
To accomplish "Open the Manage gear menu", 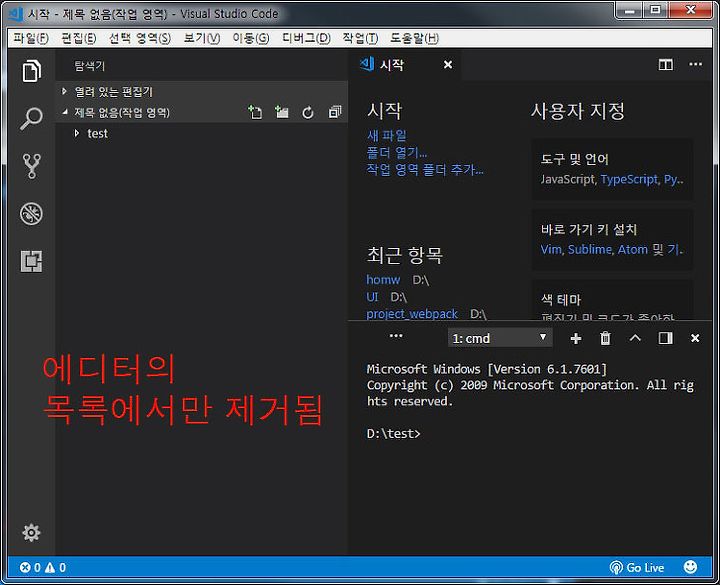I will pos(31,533).
